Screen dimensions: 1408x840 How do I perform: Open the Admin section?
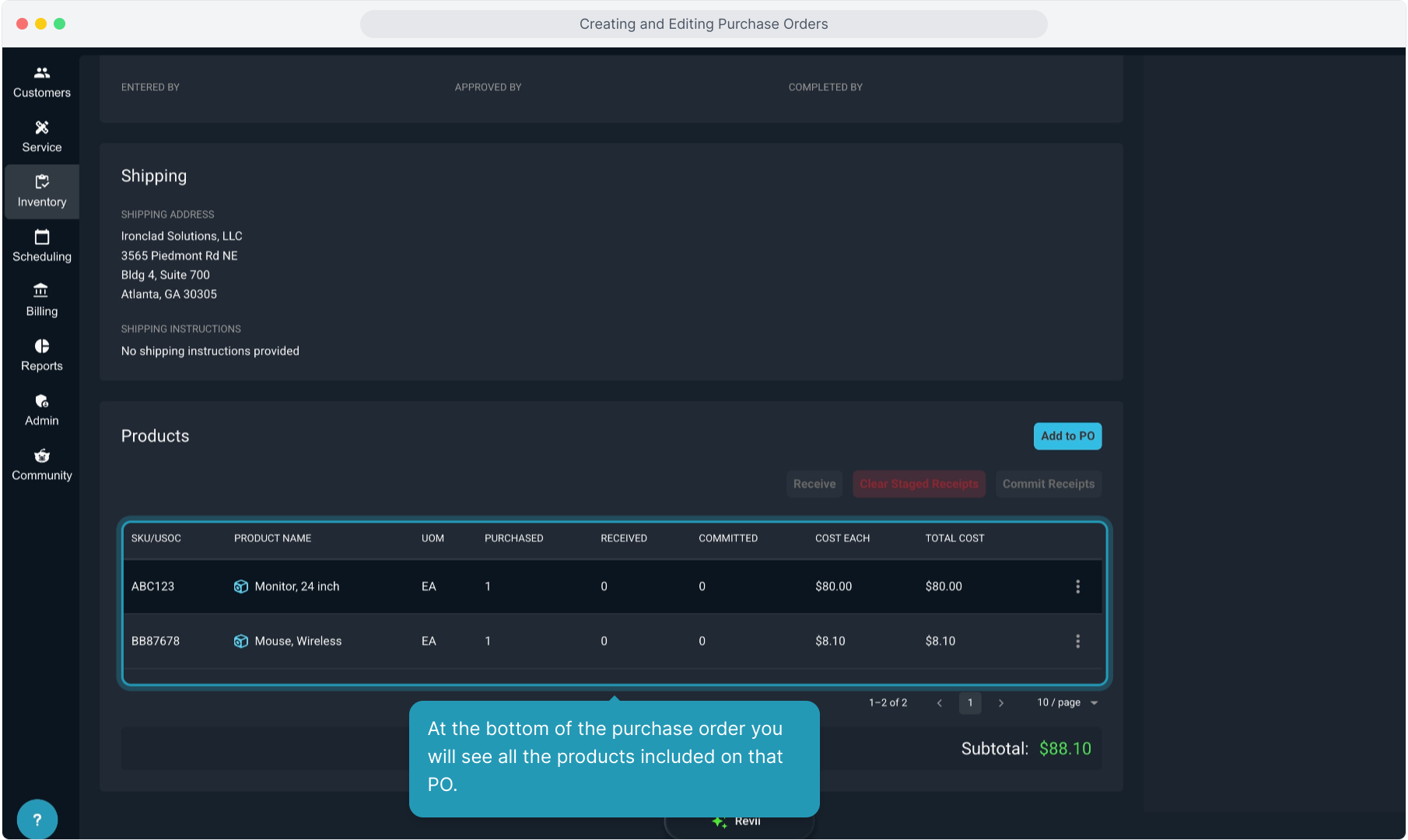[42, 410]
